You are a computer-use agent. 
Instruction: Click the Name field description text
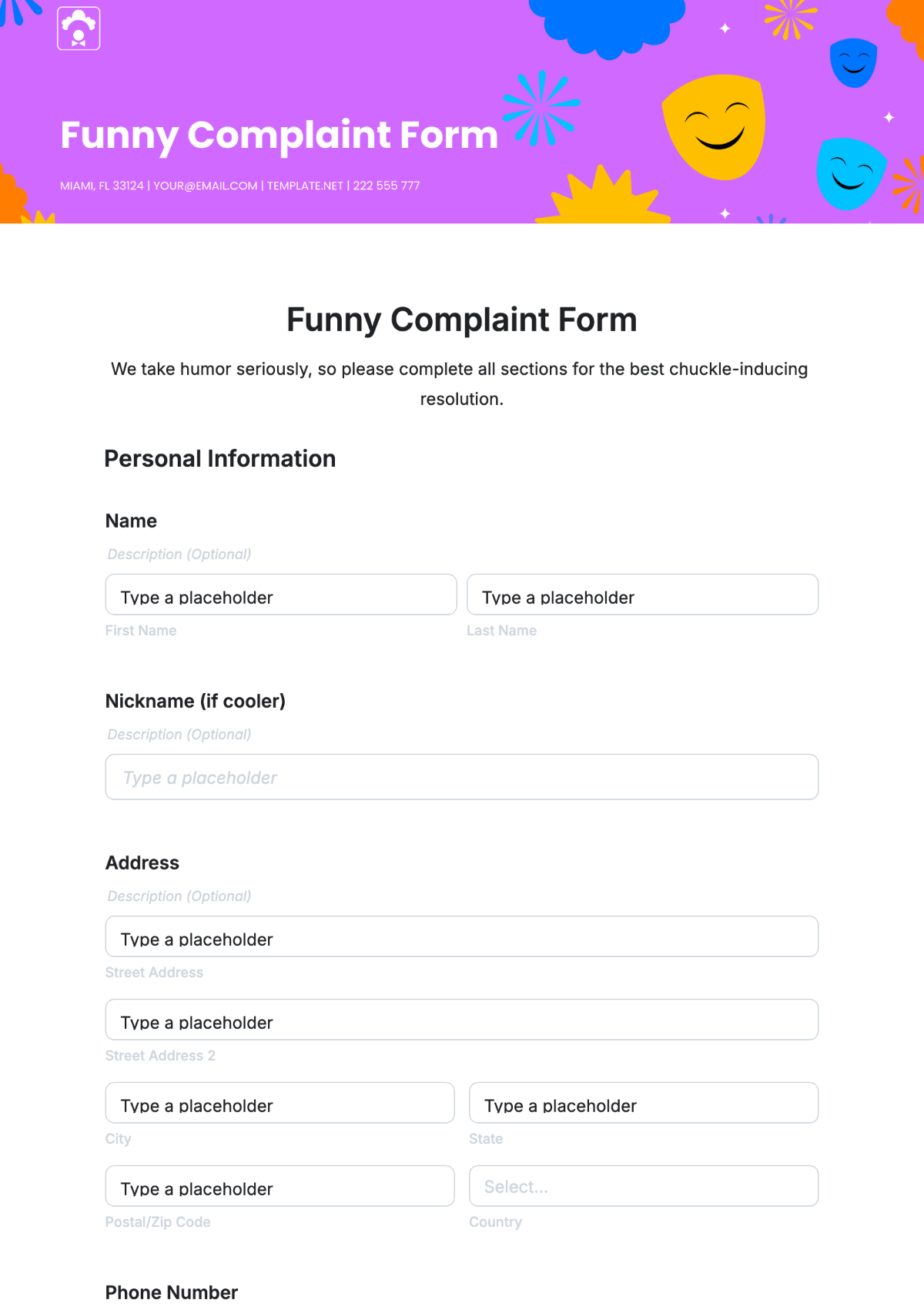179,554
